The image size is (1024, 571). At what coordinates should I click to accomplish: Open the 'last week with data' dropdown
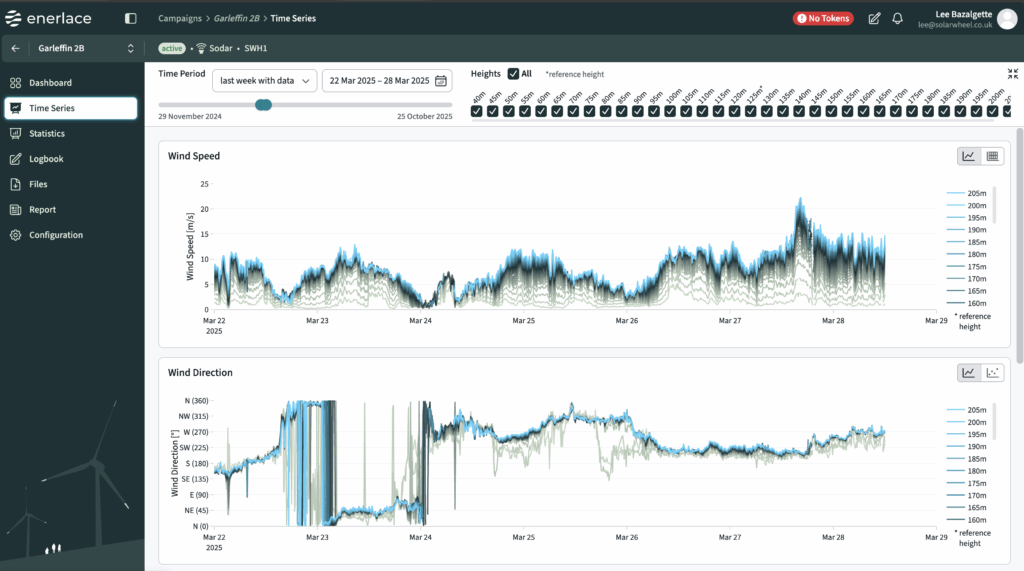coord(264,81)
